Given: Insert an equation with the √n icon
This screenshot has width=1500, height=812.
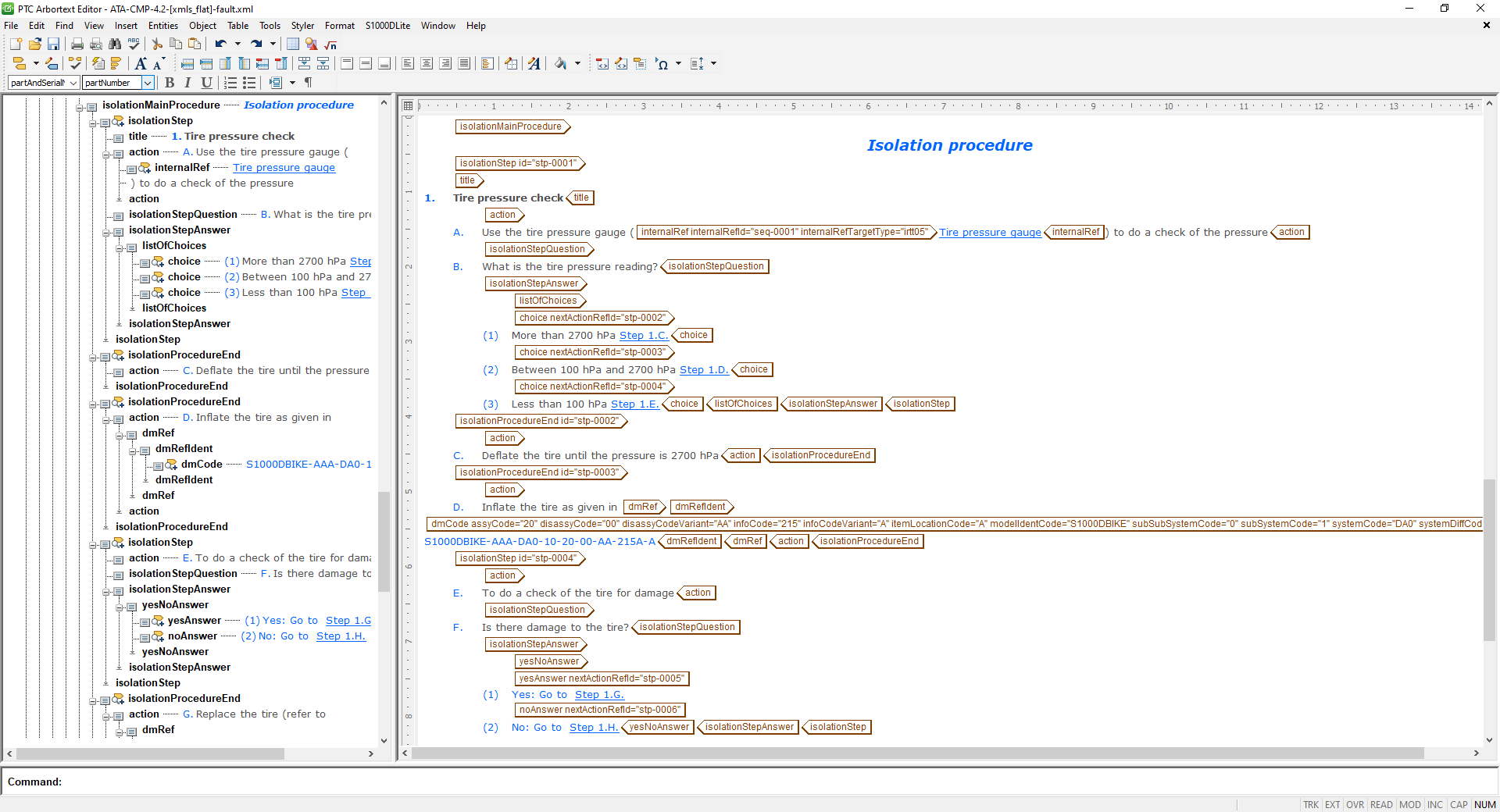Looking at the screenshot, I should click(330, 45).
